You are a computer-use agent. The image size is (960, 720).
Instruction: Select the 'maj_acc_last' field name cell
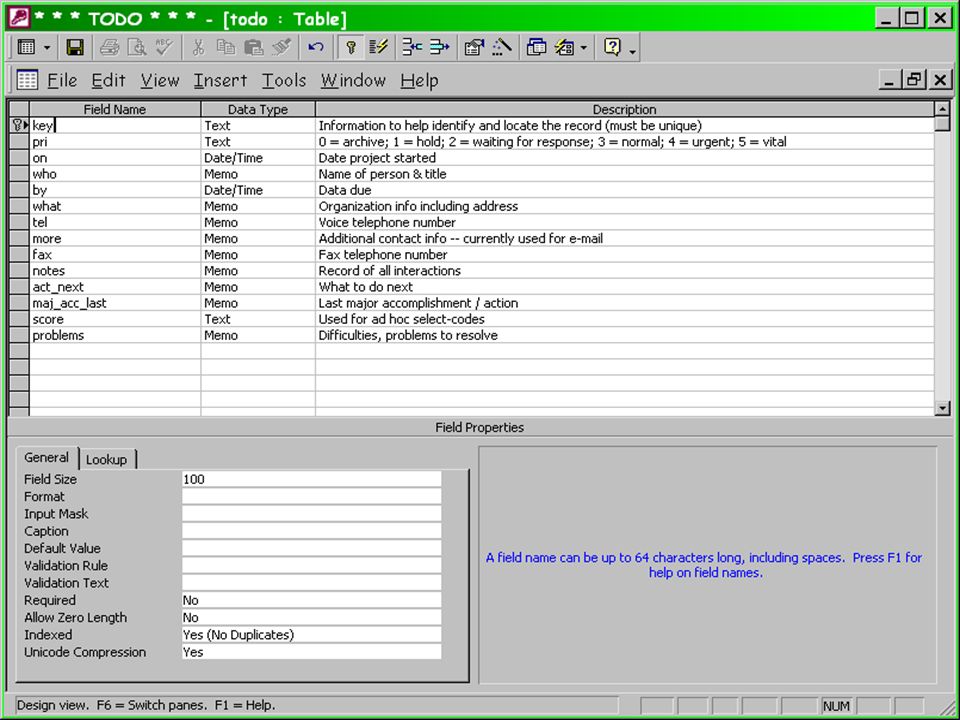click(115, 303)
